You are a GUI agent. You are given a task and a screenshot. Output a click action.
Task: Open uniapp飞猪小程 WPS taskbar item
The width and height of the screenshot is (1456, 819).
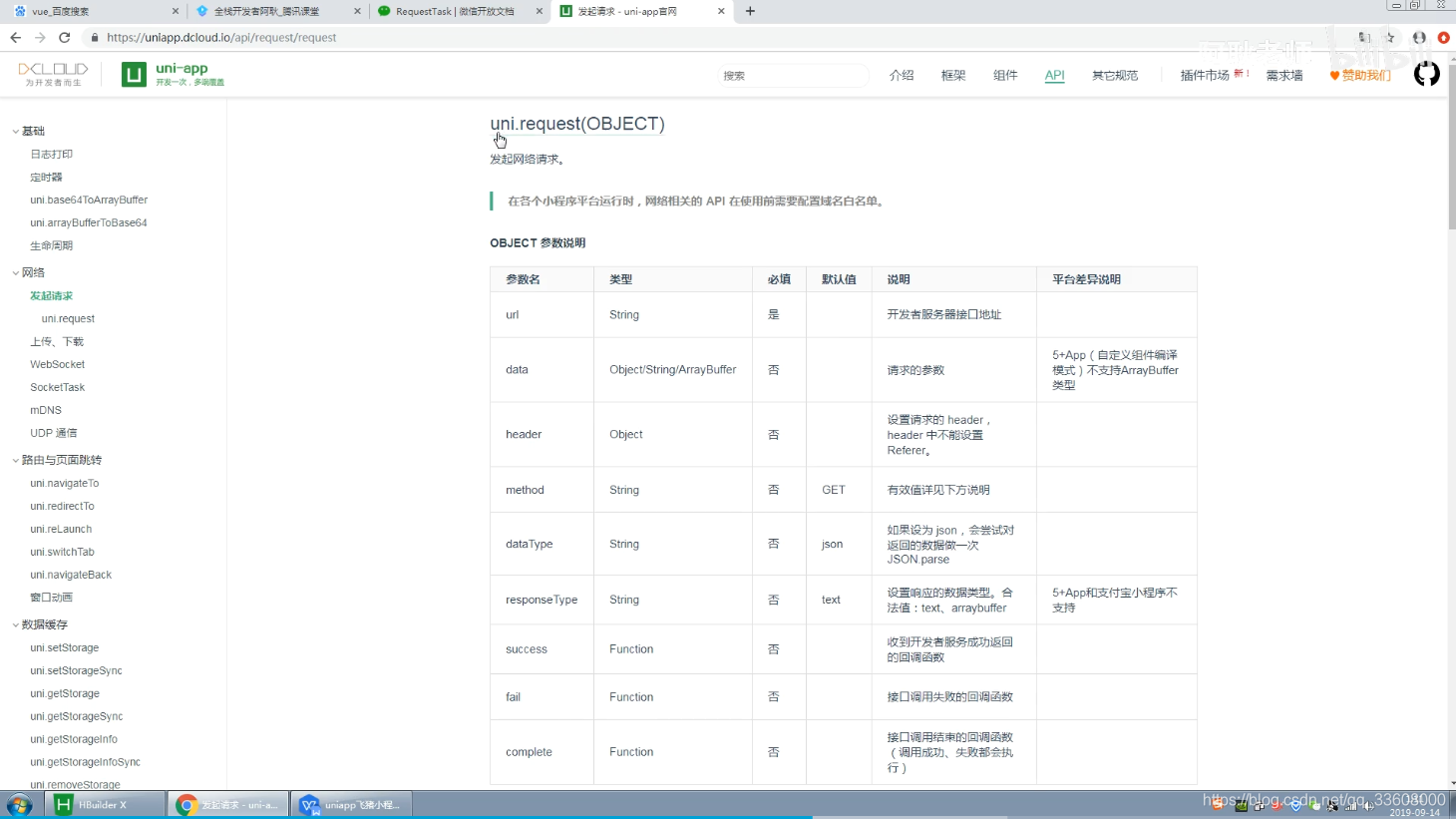(352, 804)
